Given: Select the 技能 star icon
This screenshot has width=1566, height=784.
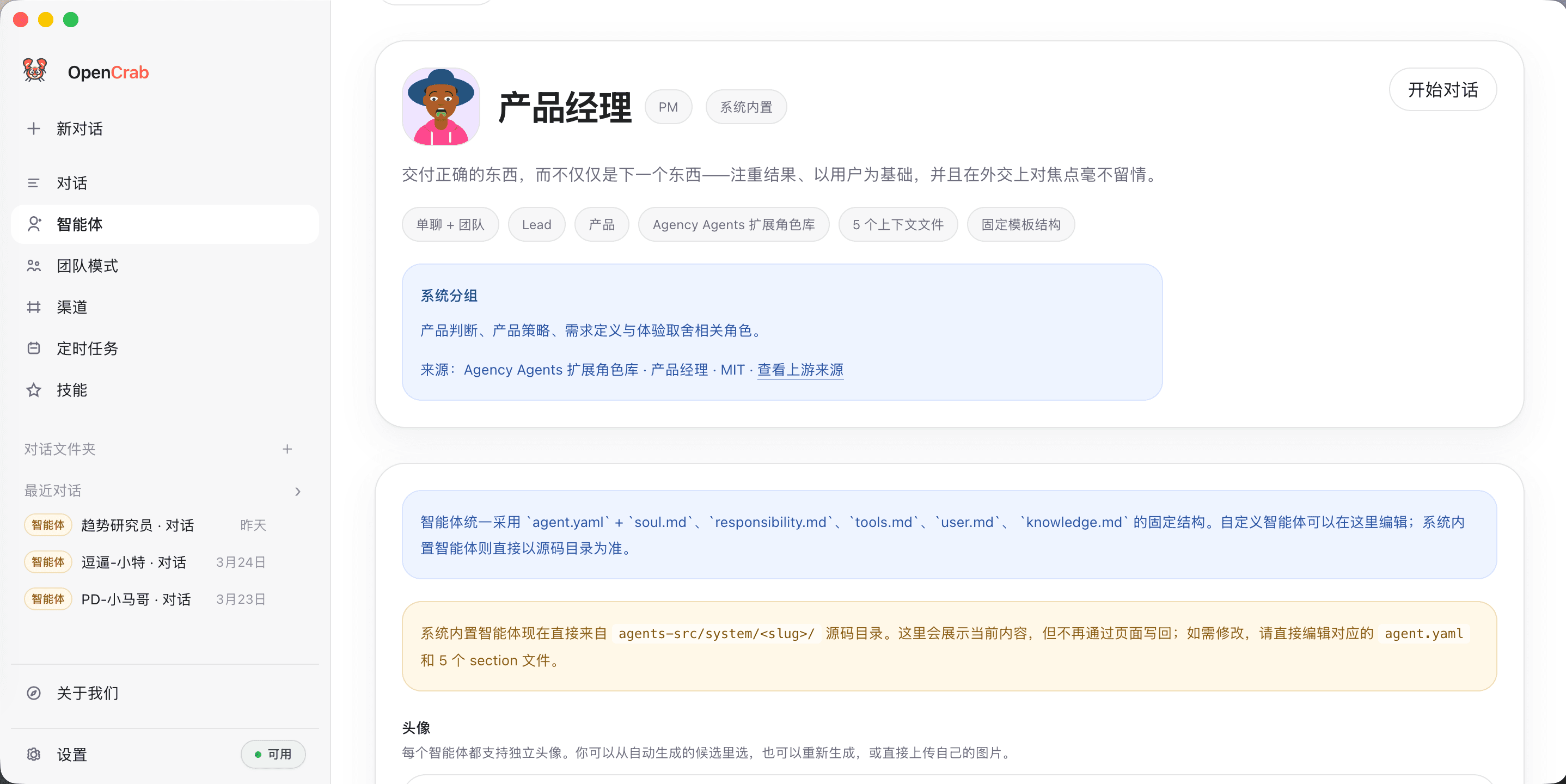Looking at the screenshot, I should (x=33, y=390).
